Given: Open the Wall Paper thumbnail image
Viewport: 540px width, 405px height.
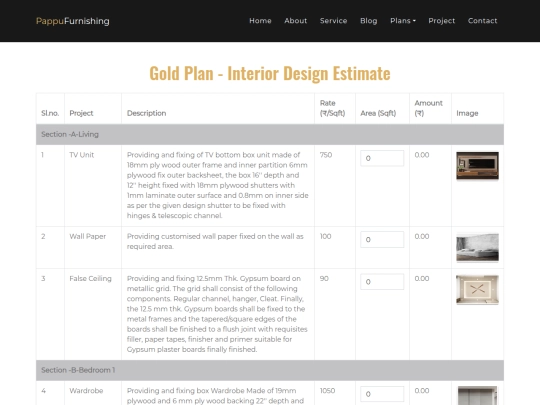Looking at the screenshot, I should (477, 247).
